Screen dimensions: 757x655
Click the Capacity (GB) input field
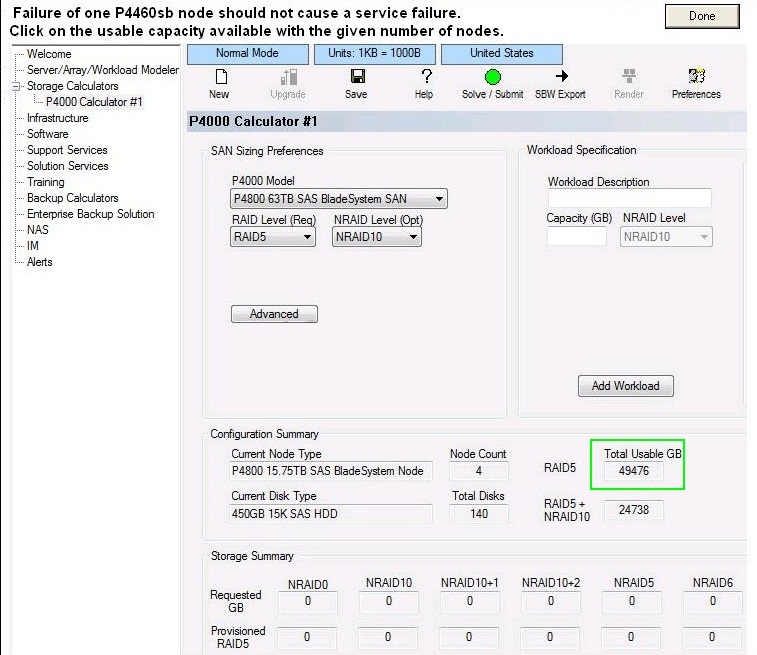tap(576, 237)
